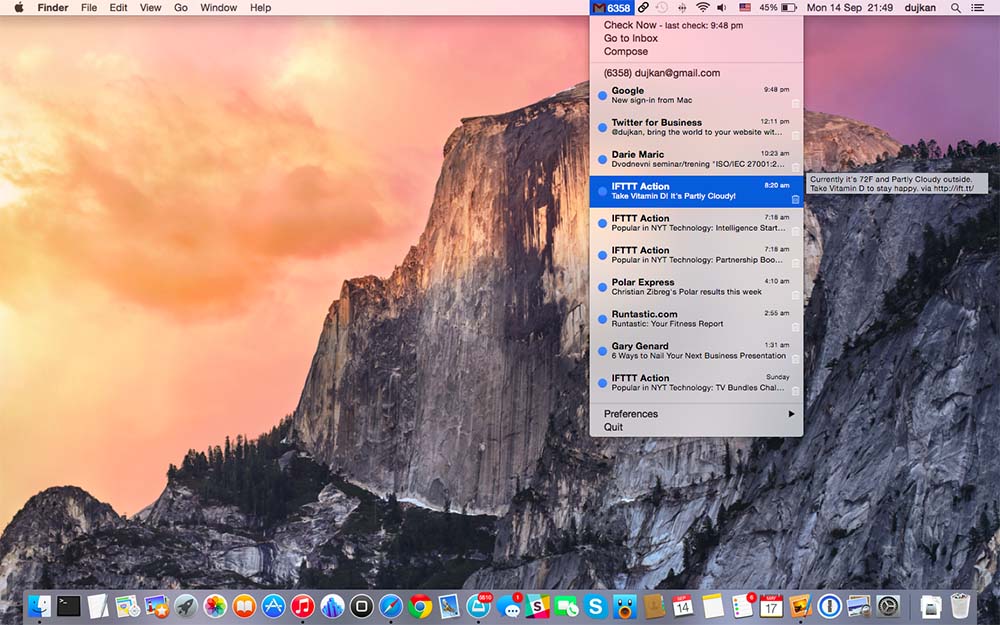The width and height of the screenshot is (1000, 625).
Task: Choose Go to Inbox
Action: coord(631,38)
